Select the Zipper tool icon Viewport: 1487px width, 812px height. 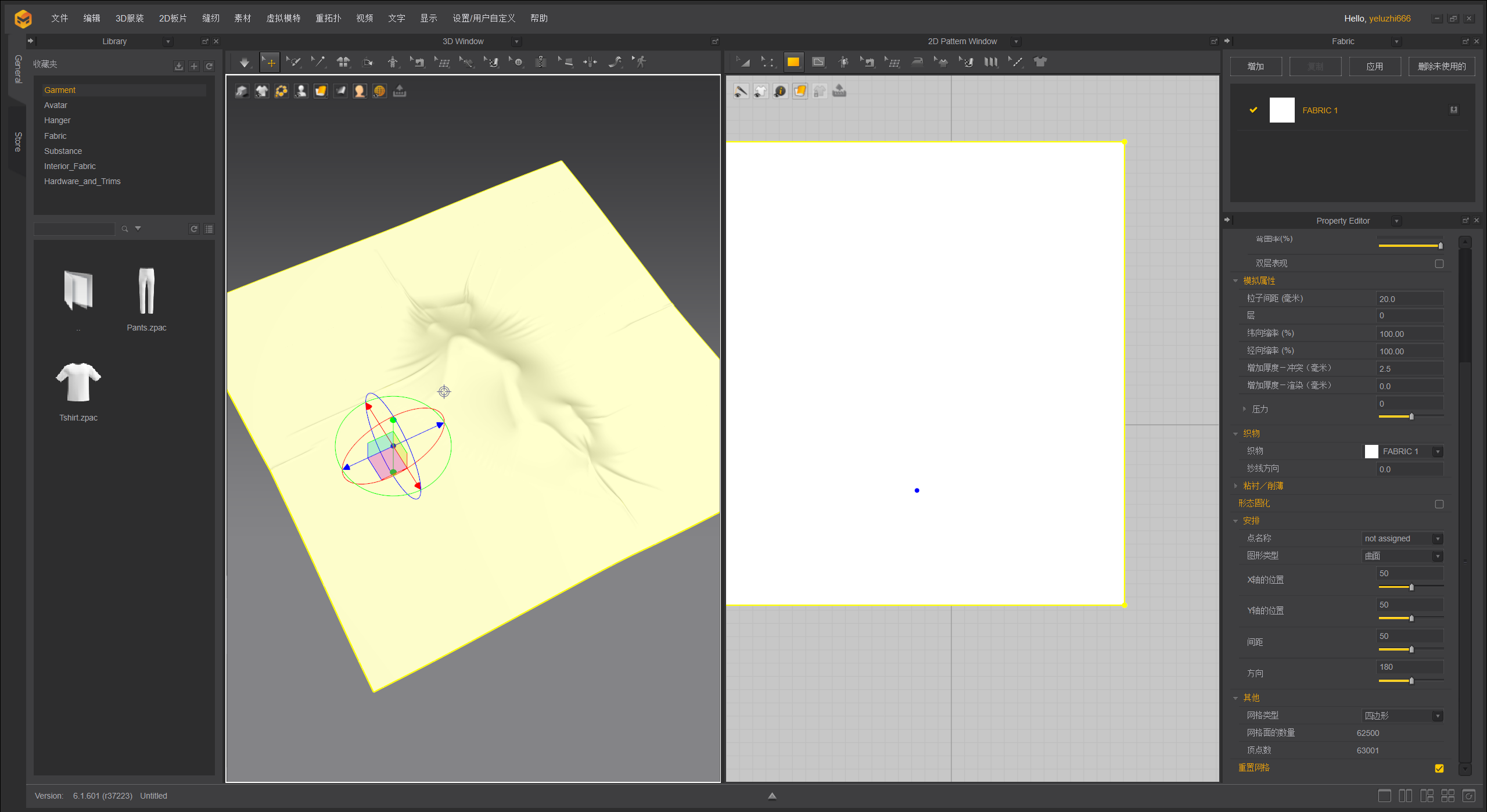(541, 62)
